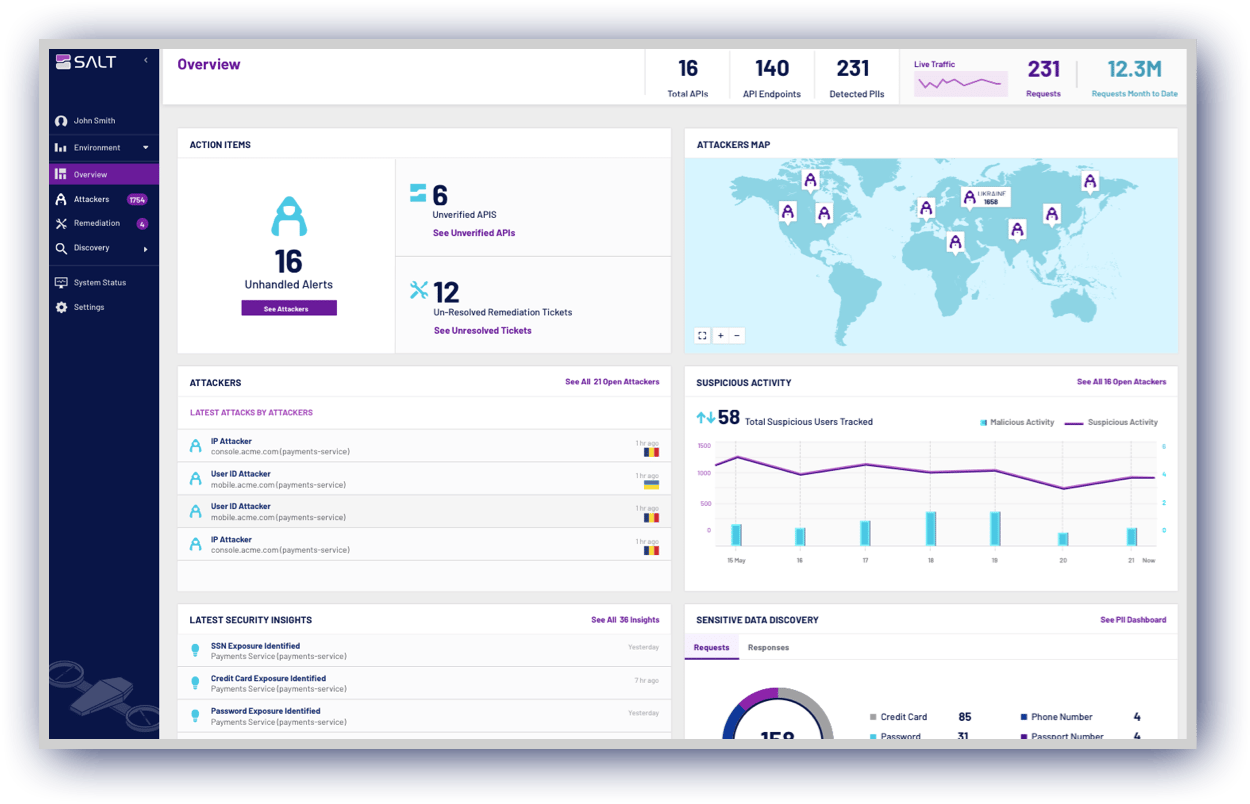Open the See Unresolved Tickets link
Screen dimensions: 1250x804
point(483,331)
